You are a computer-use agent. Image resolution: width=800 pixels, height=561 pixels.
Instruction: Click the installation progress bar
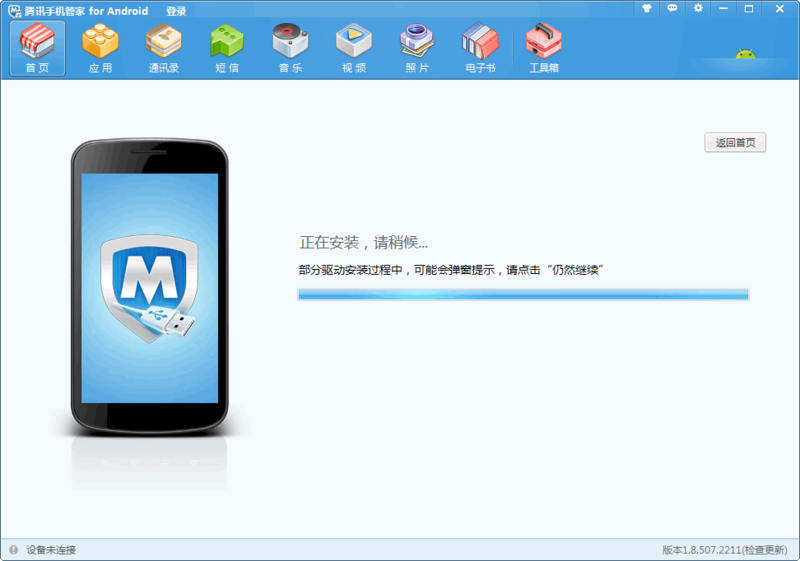click(x=523, y=294)
